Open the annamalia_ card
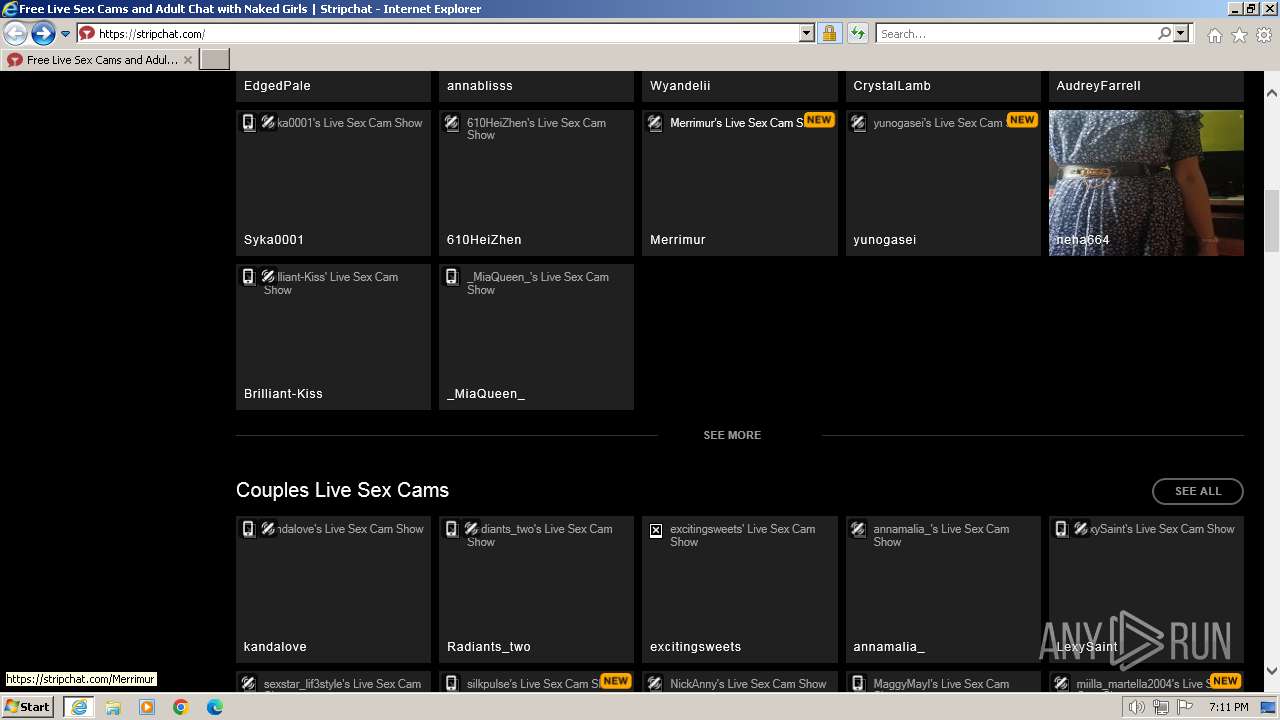Image resolution: width=1280 pixels, height=720 pixels. click(943, 590)
